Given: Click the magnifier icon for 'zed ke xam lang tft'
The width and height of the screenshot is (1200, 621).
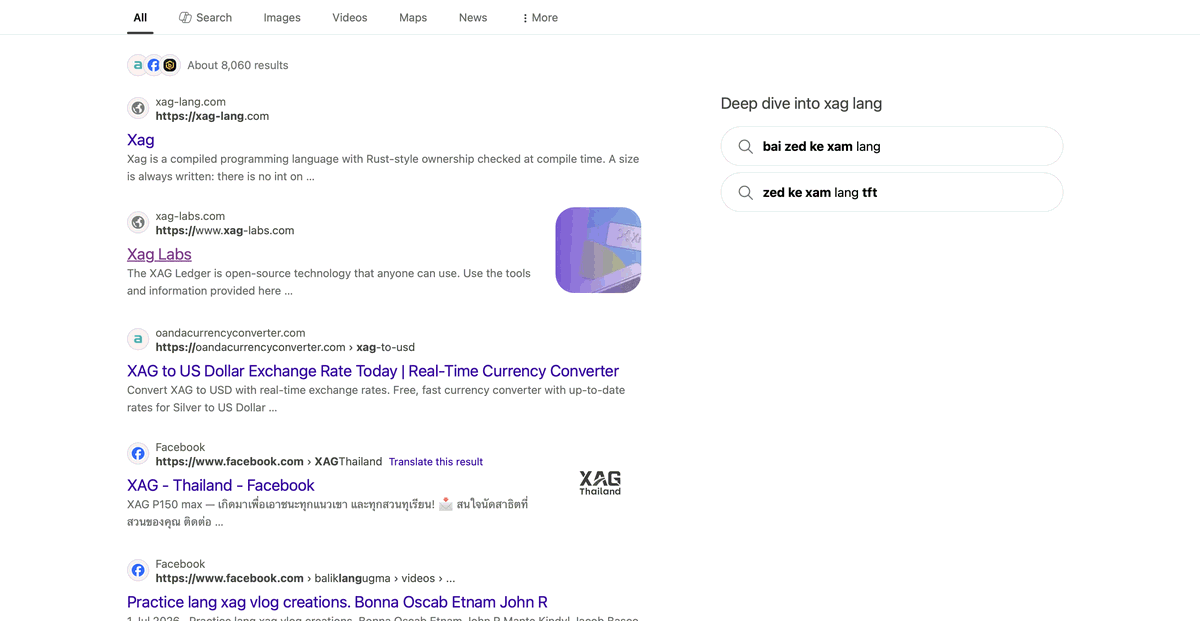Looking at the screenshot, I should click(745, 192).
